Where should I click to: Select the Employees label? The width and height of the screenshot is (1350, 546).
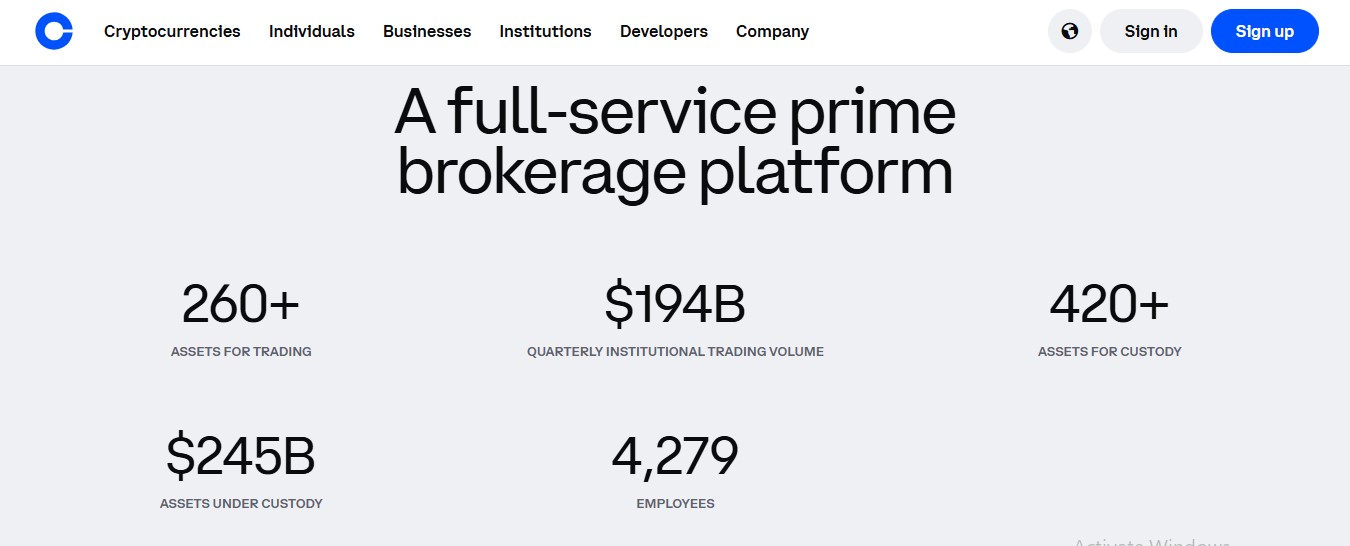click(x=675, y=504)
